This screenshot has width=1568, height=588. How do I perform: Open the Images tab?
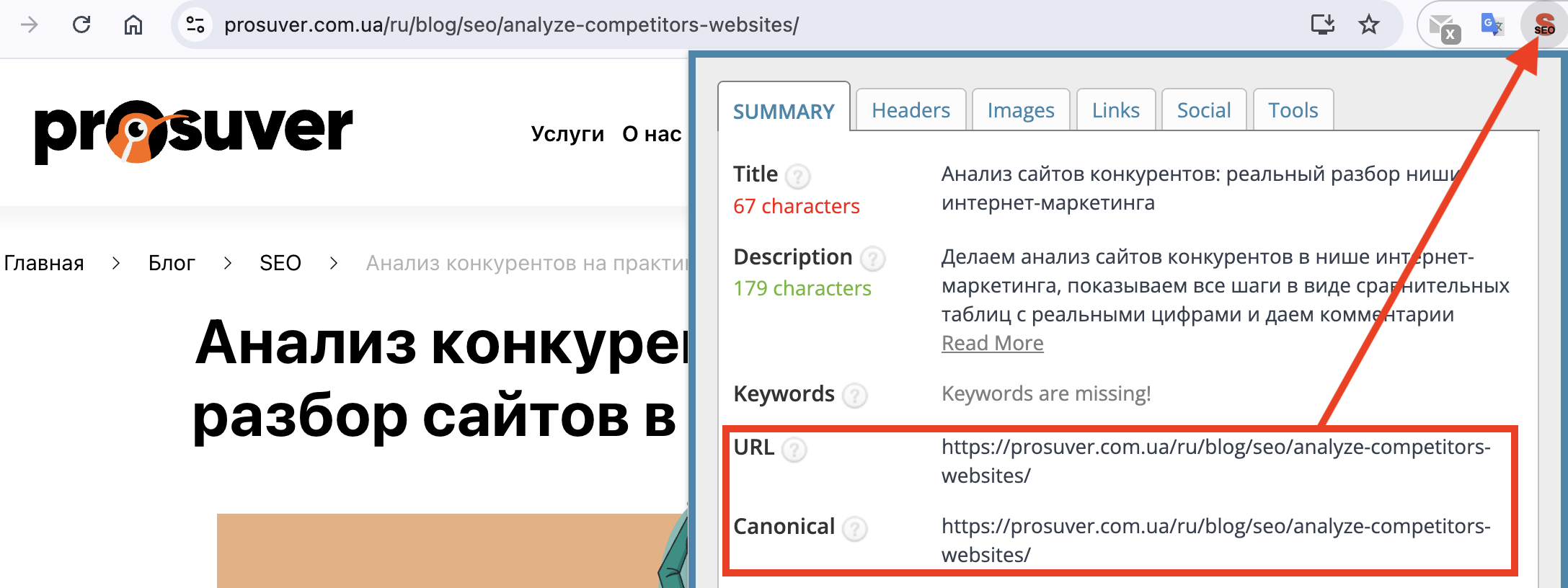click(x=1020, y=110)
